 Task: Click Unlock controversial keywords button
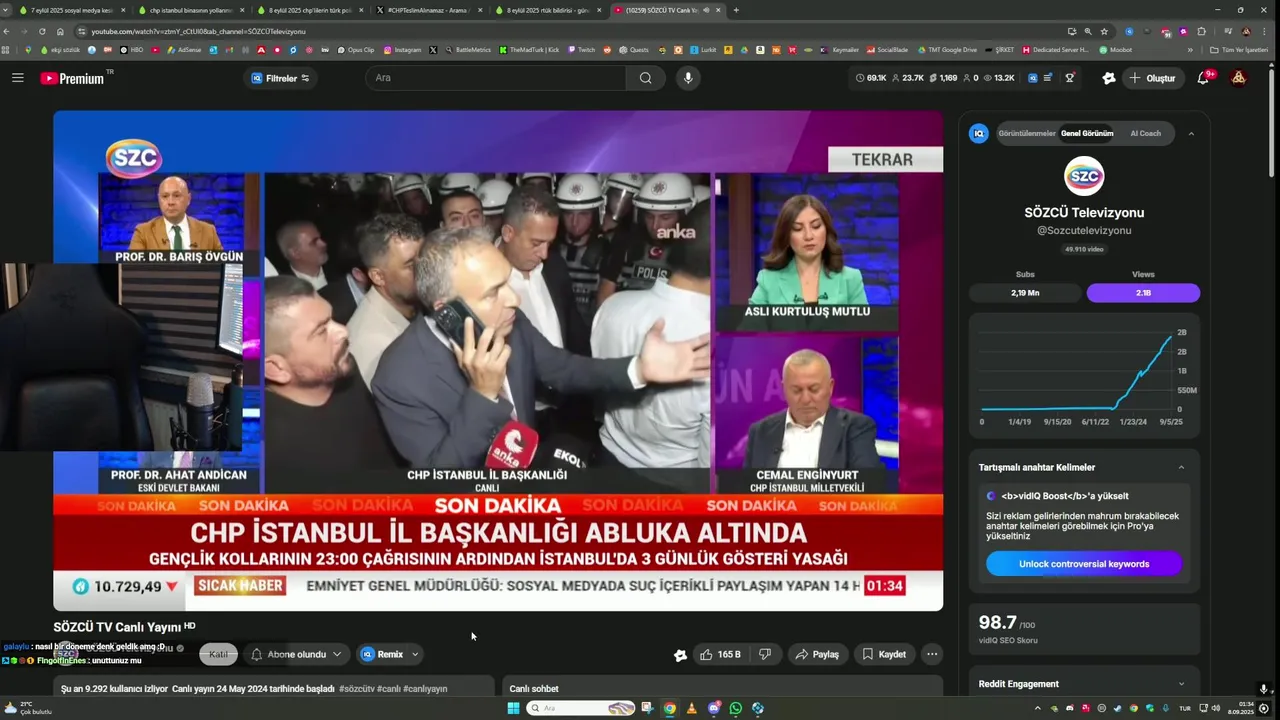click(x=1084, y=564)
